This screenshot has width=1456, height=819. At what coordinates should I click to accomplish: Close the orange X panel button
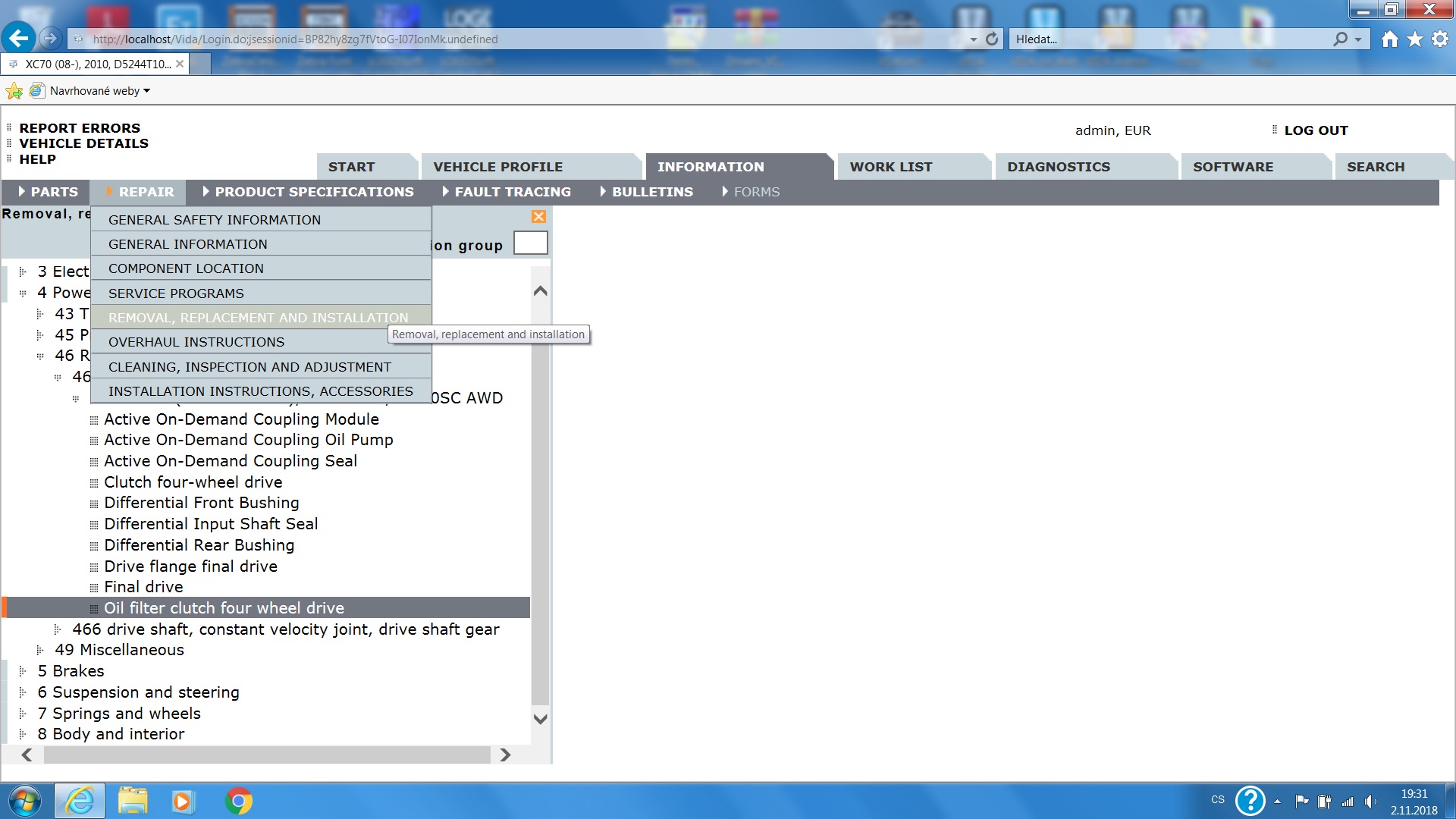pos(538,217)
